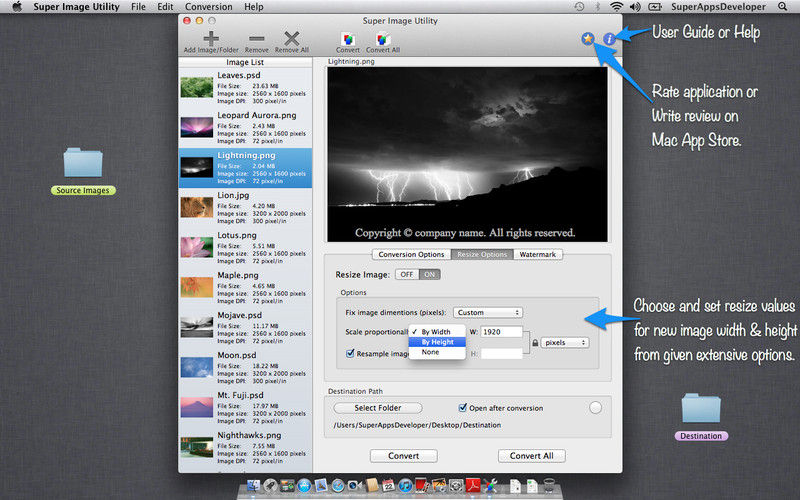Screen dimensions: 800x500
Task: Click the bottom Convert All button
Action: (x=532, y=456)
